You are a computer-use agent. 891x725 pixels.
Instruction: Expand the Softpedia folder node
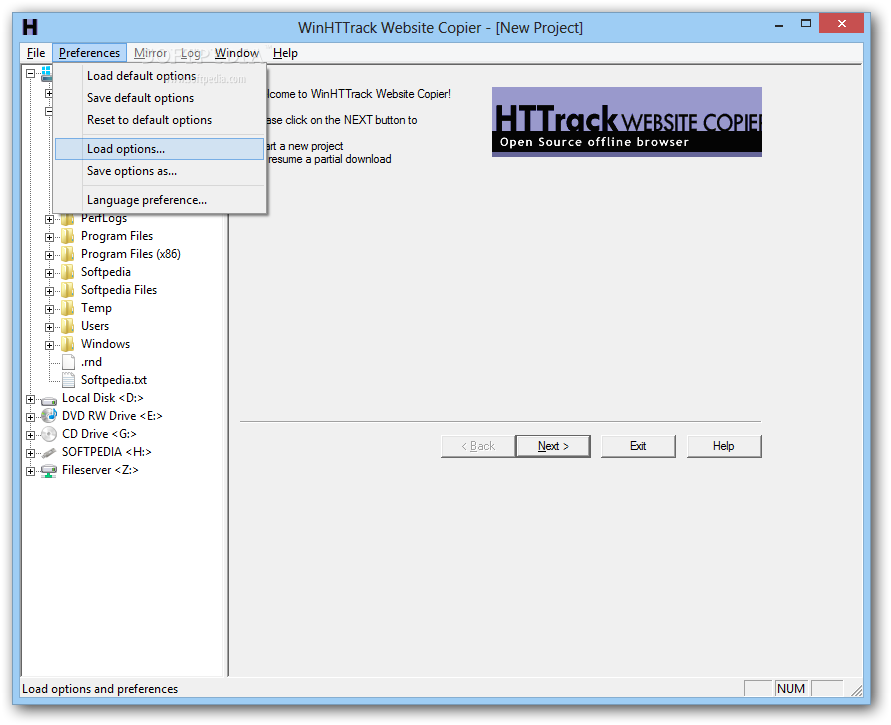(x=49, y=273)
